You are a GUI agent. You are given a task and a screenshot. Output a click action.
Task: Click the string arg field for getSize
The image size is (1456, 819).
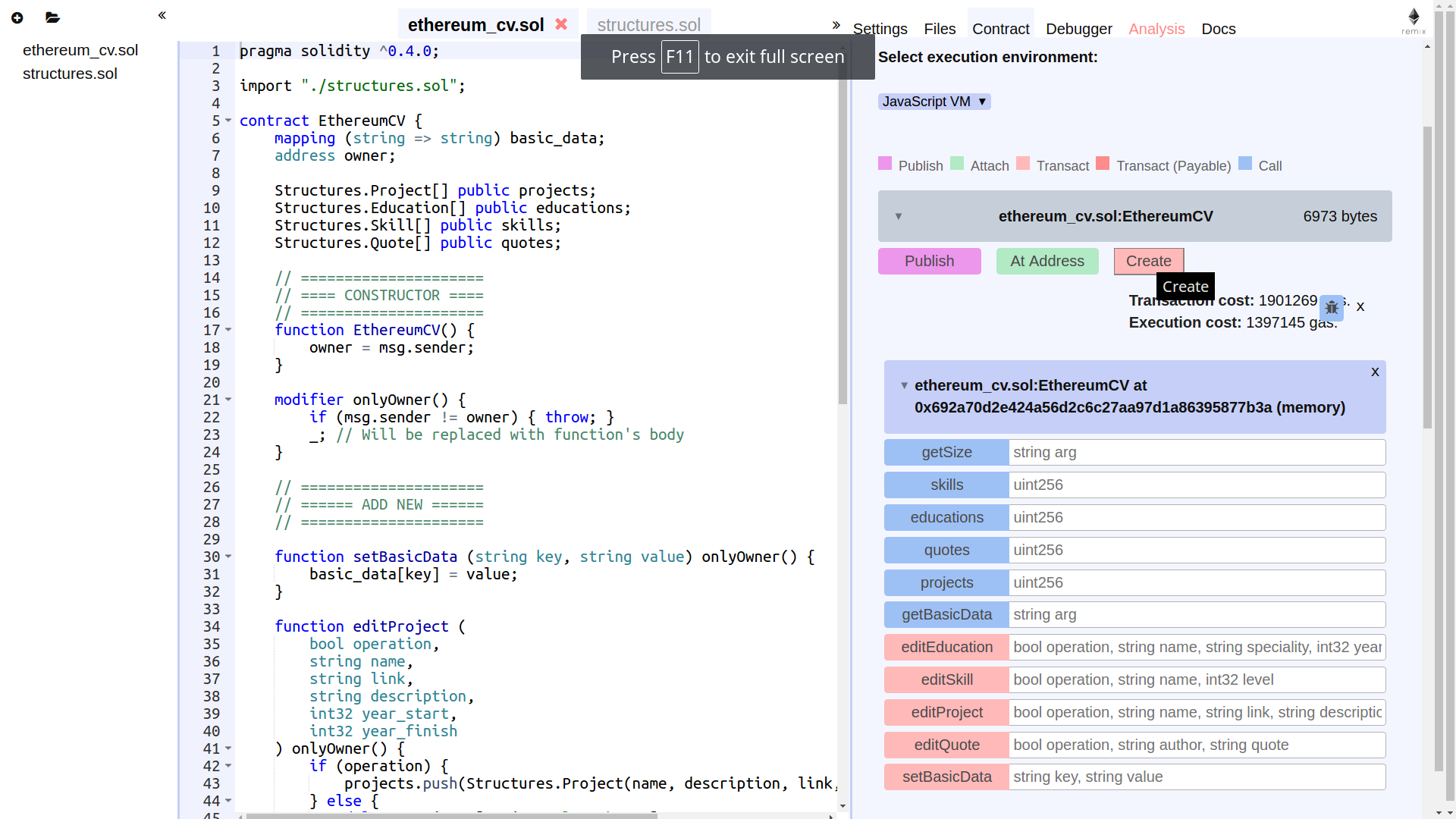pyautogui.click(x=1197, y=452)
